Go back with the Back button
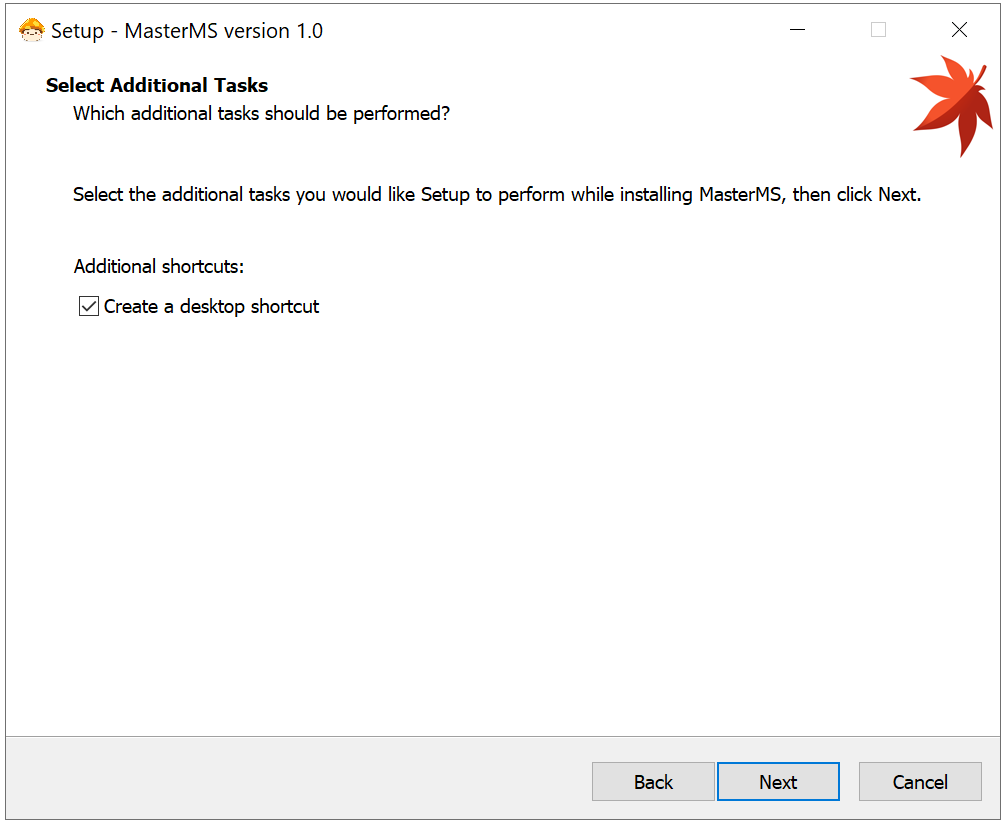 (x=653, y=782)
